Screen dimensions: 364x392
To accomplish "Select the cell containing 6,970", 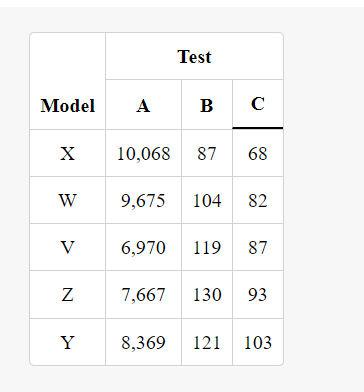I will tap(143, 247).
